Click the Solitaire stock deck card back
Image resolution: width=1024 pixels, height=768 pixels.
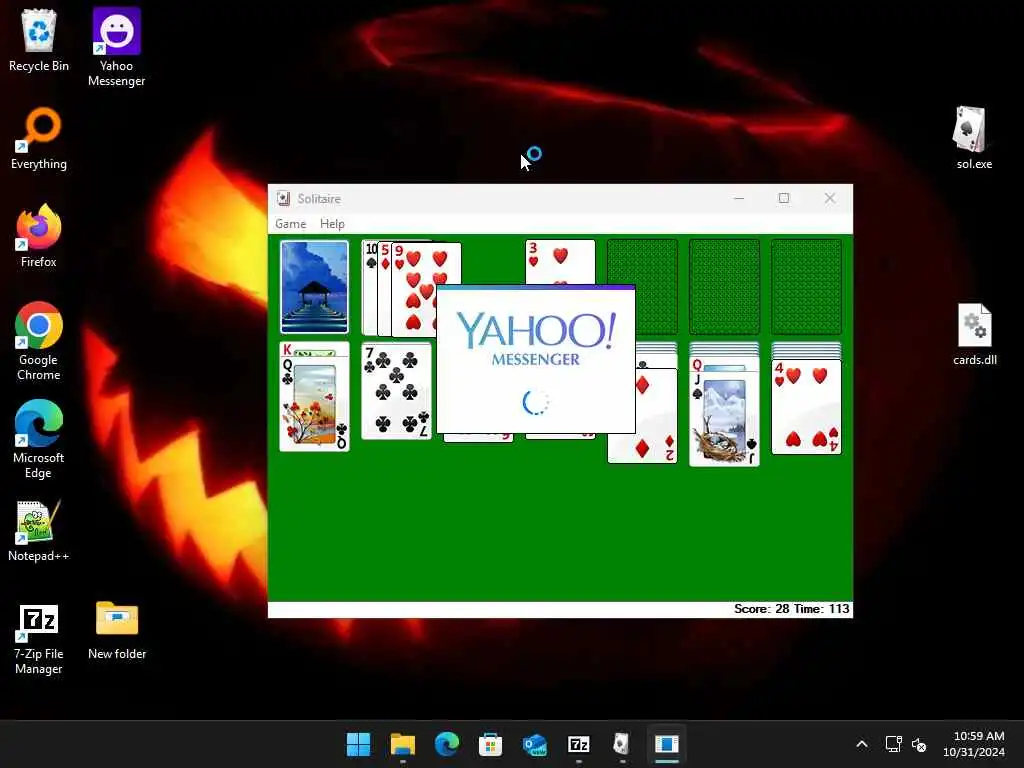pyautogui.click(x=314, y=287)
